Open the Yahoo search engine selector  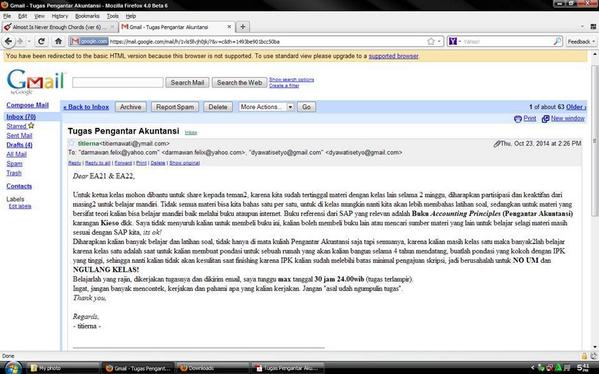tap(455, 41)
